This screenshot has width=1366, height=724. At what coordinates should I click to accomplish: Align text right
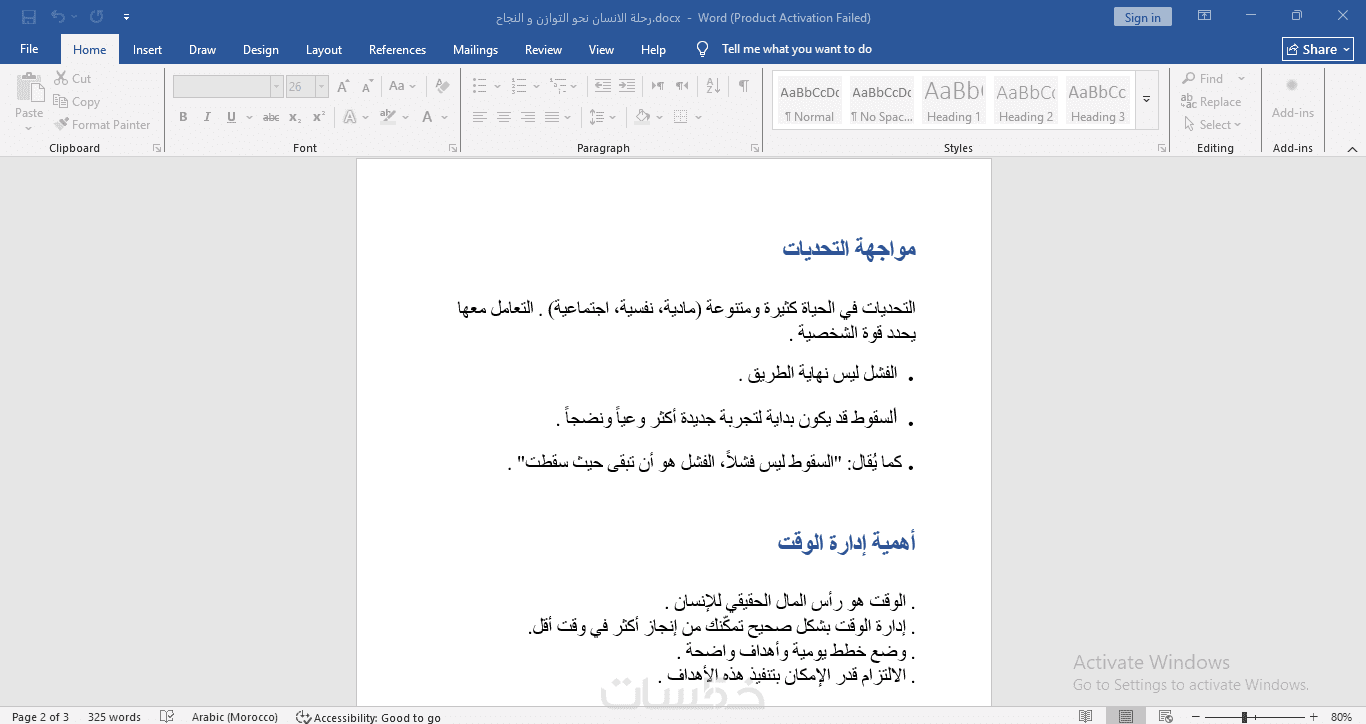(528, 117)
